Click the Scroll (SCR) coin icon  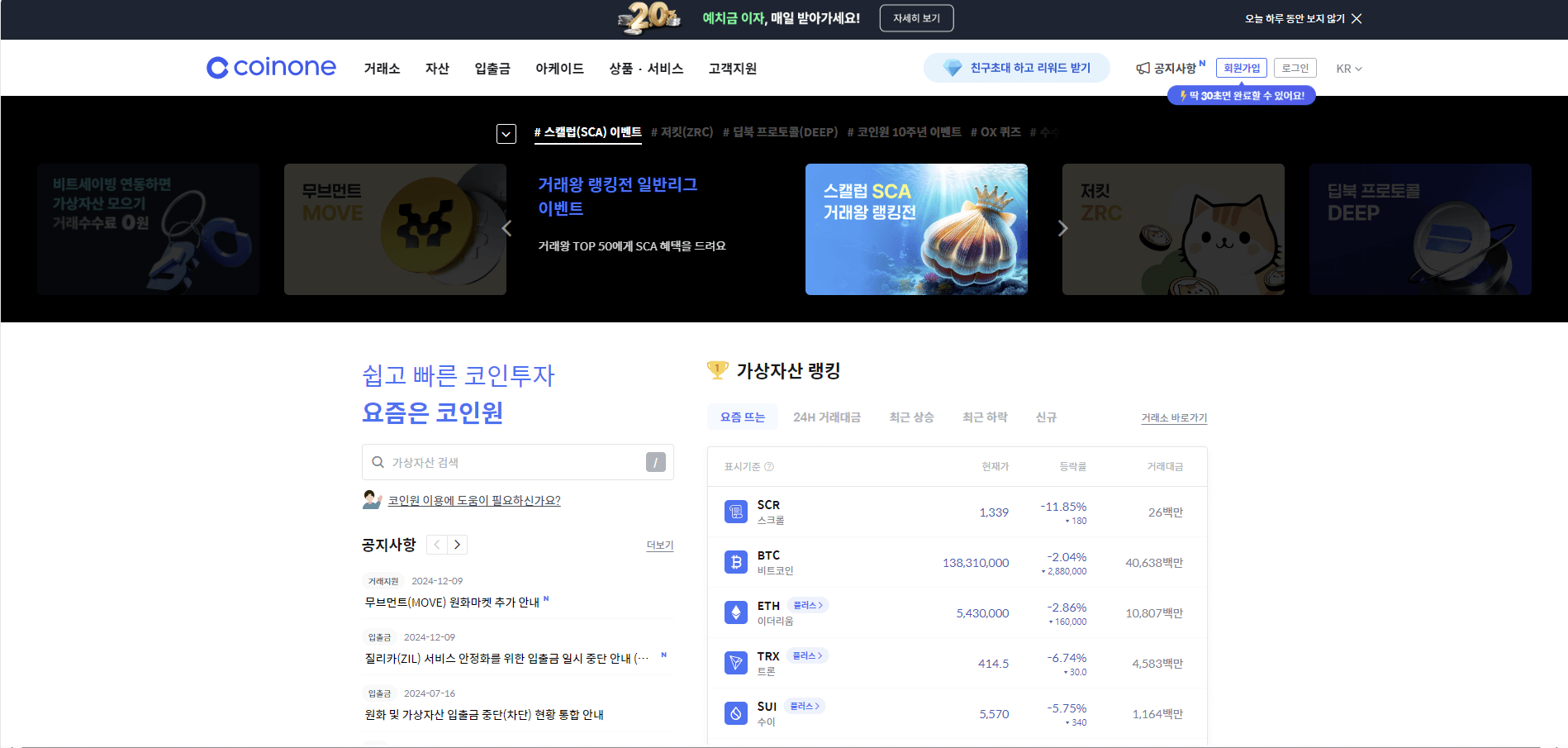pyautogui.click(x=735, y=511)
